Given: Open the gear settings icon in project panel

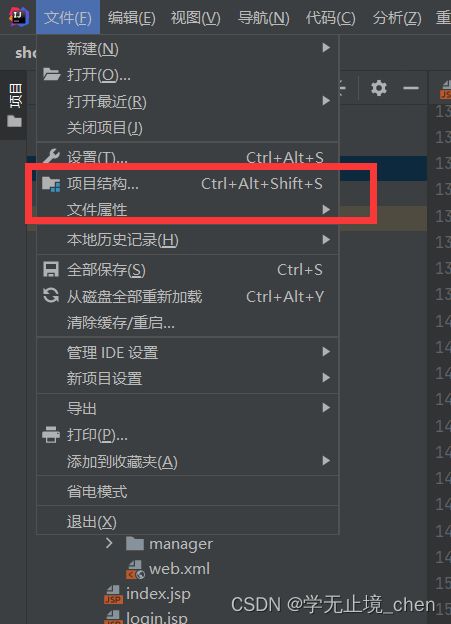Looking at the screenshot, I should (379, 88).
